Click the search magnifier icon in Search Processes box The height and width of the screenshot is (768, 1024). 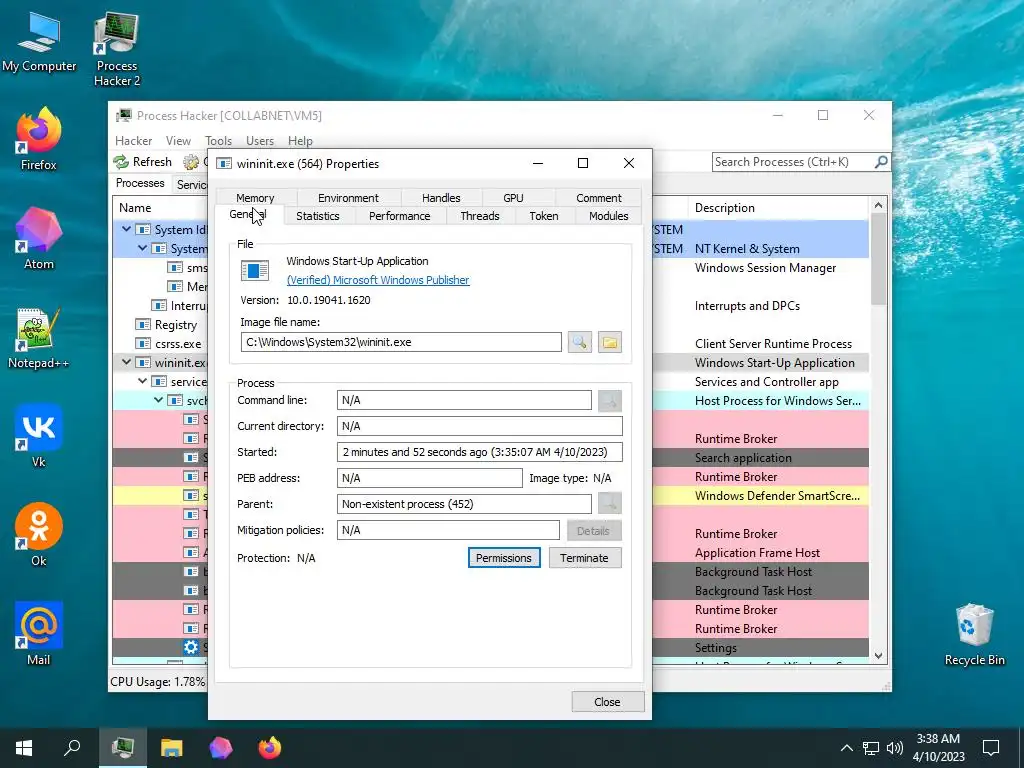pos(881,161)
